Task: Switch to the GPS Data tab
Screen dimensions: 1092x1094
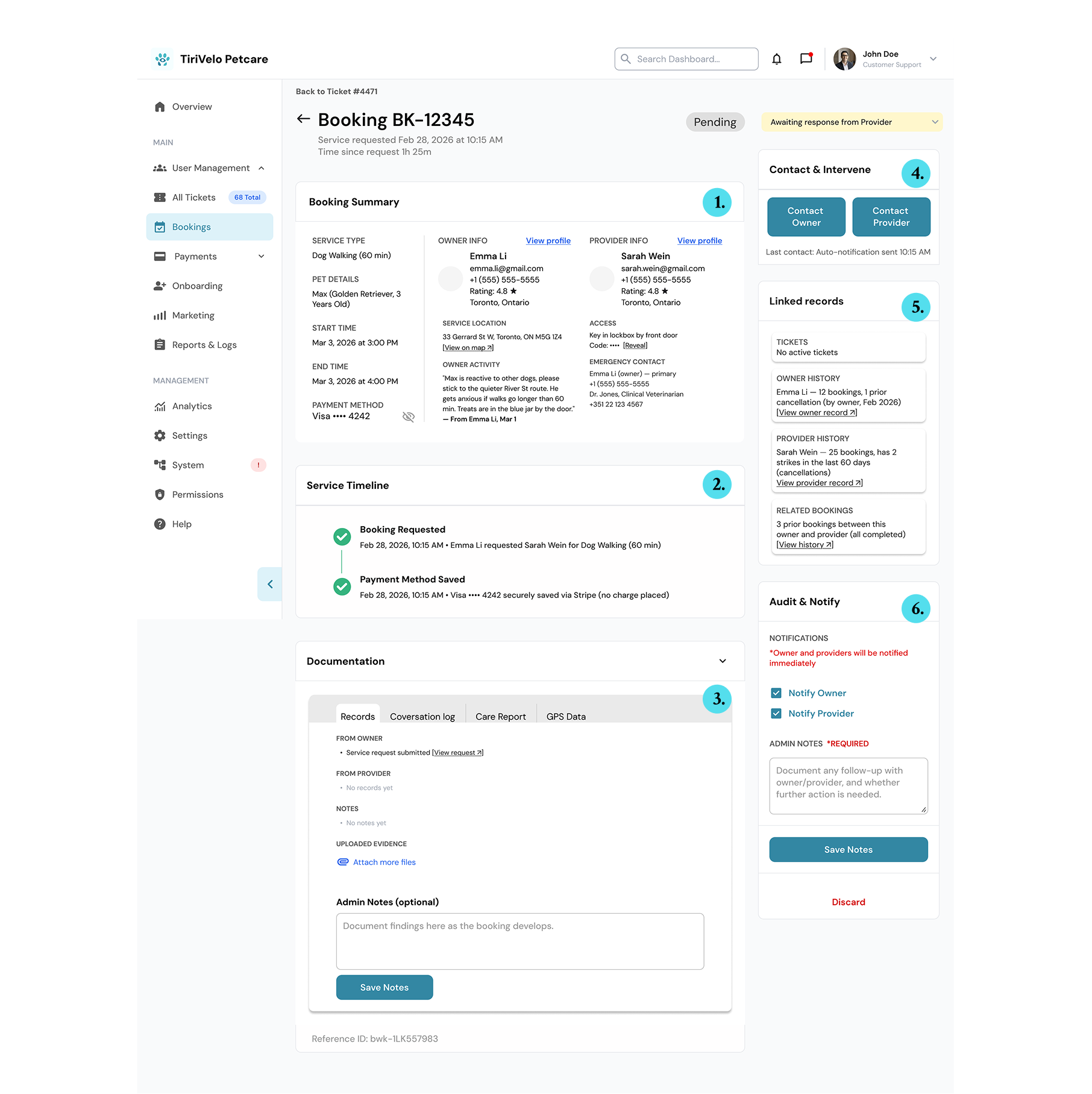Action: [x=566, y=717]
